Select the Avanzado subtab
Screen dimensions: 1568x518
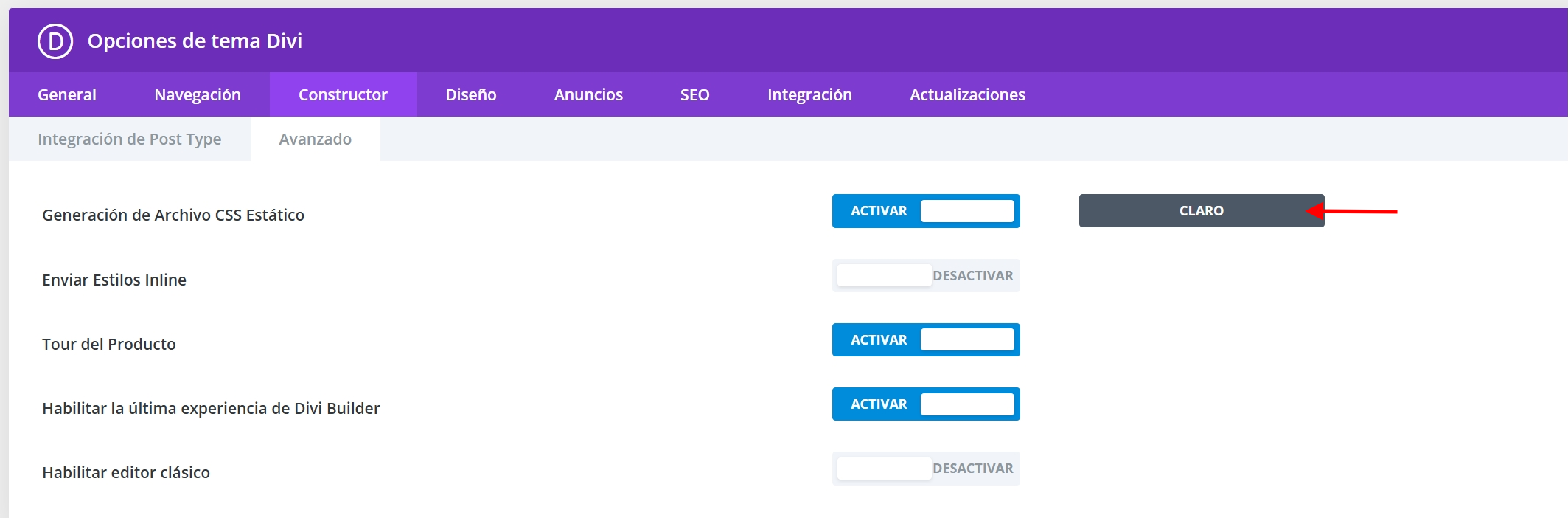[316, 139]
